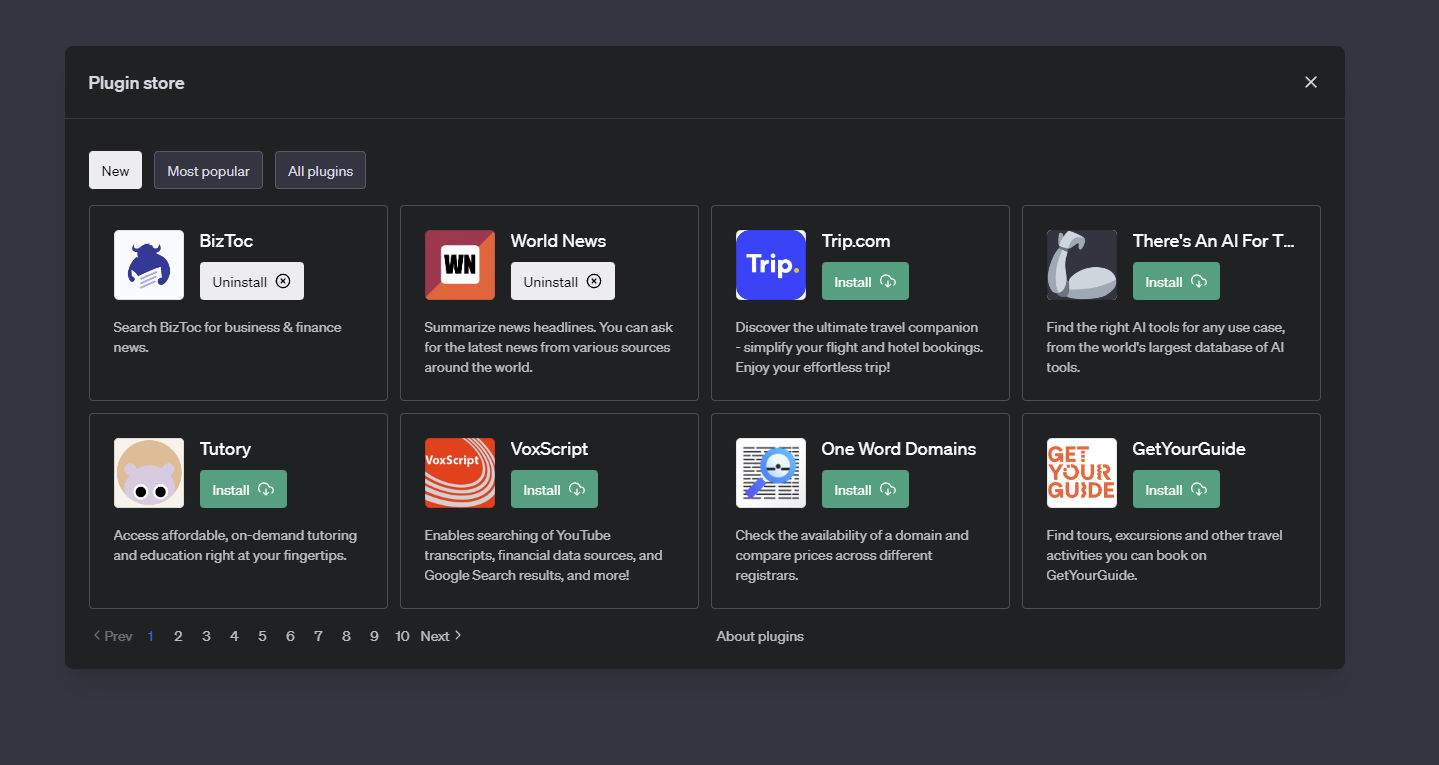Click the Trip.com plugin icon

click(770, 264)
